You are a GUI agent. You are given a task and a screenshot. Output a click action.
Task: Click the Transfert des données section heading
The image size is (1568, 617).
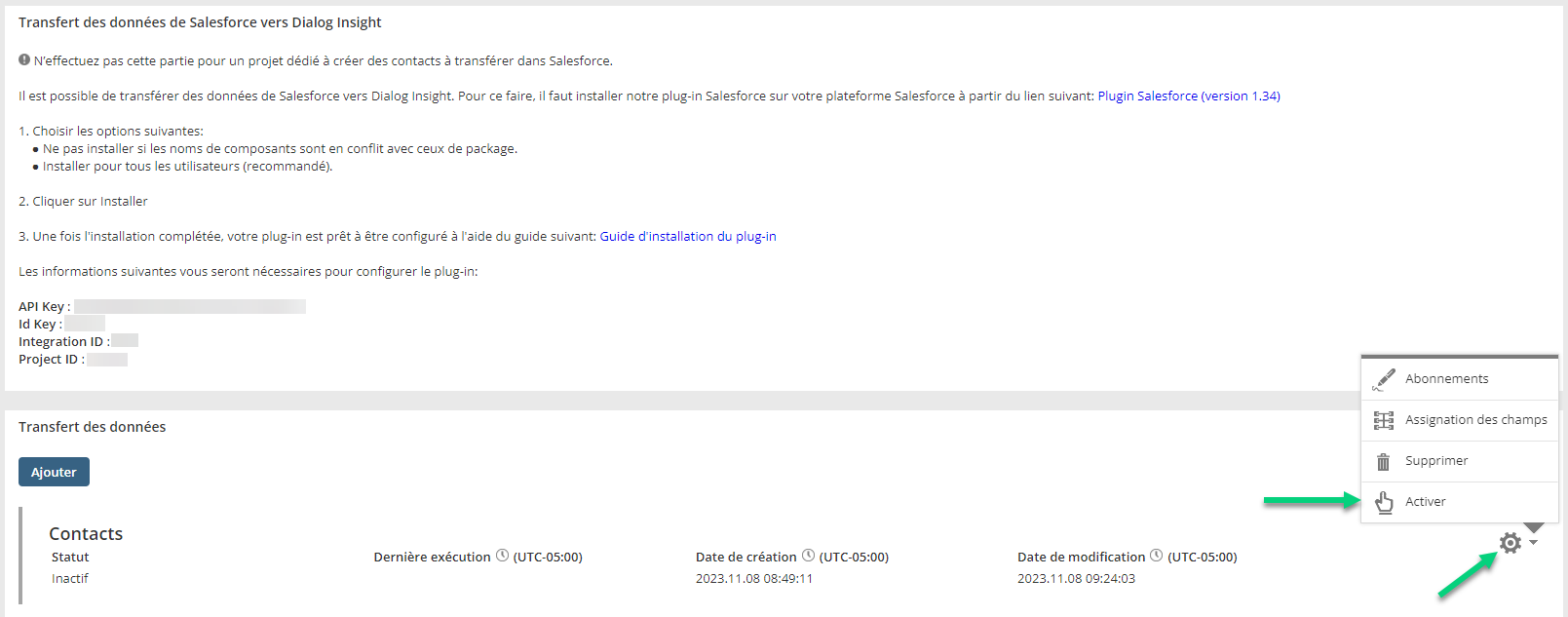[92, 427]
